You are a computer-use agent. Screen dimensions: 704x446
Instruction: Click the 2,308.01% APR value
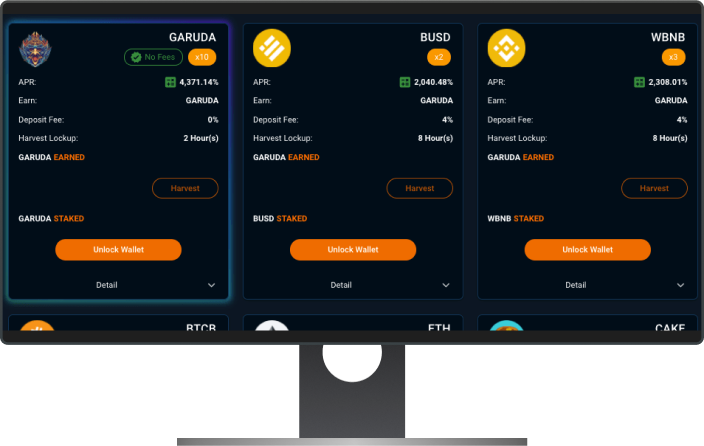pos(668,82)
